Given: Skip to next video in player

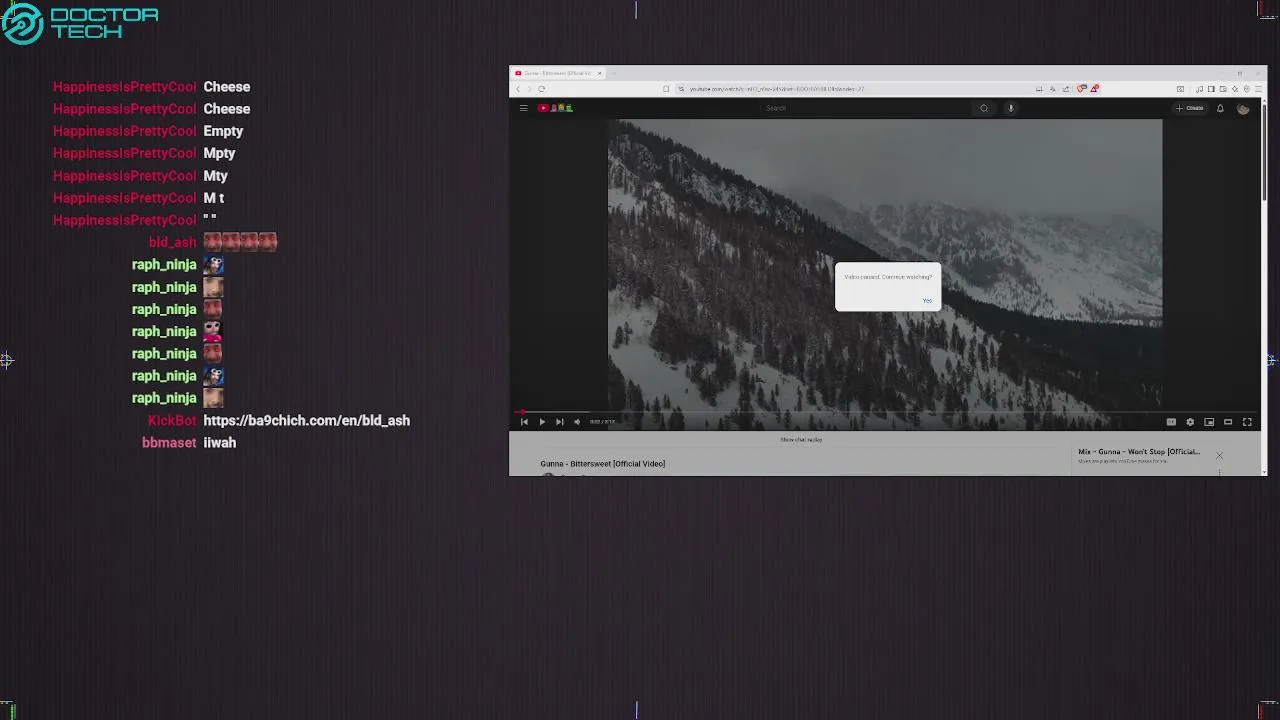Looking at the screenshot, I should pos(559,422).
